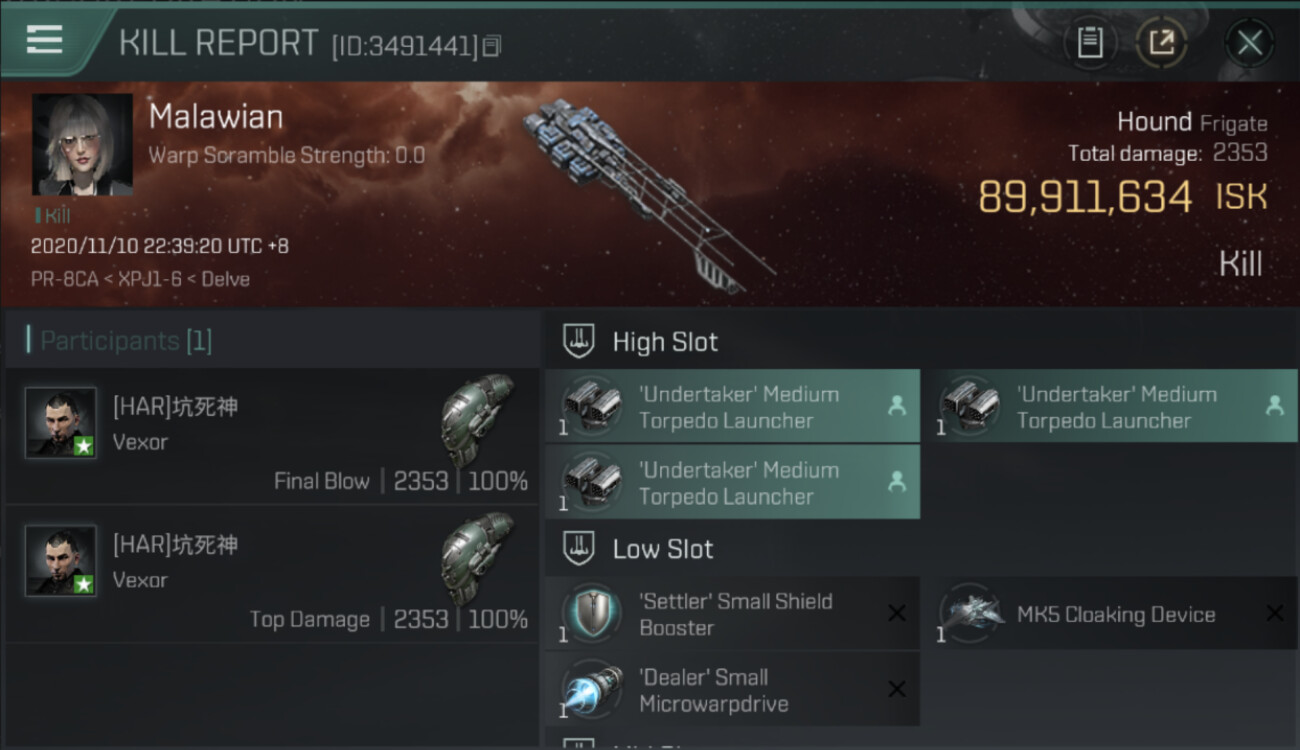Select the 'Dealer' Small Microwarpdrive item
1300x750 pixels.
(x=732, y=689)
